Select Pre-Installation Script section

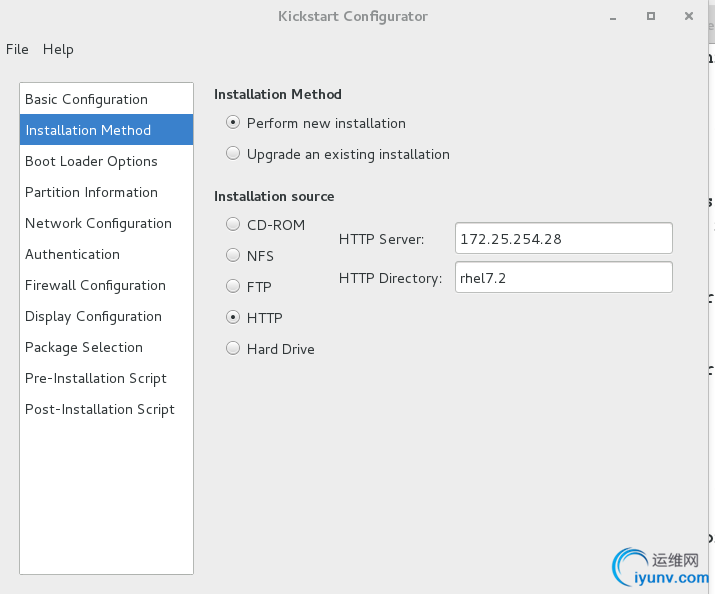(x=96, y=378)
